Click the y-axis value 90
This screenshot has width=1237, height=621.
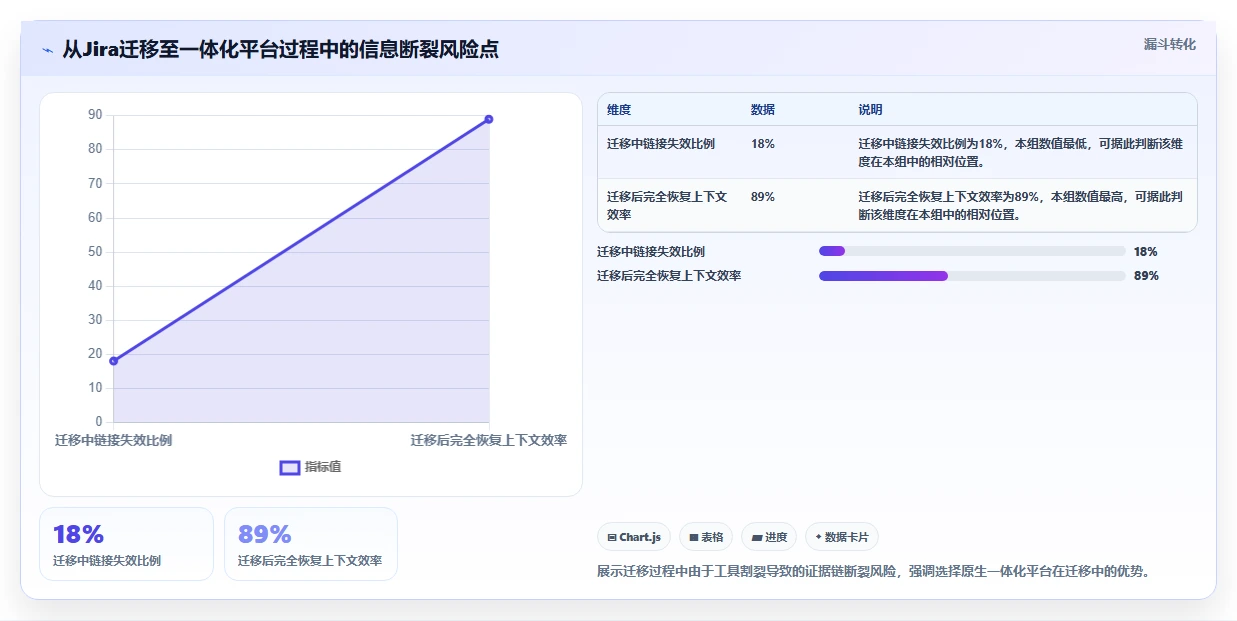pos(95,115)
